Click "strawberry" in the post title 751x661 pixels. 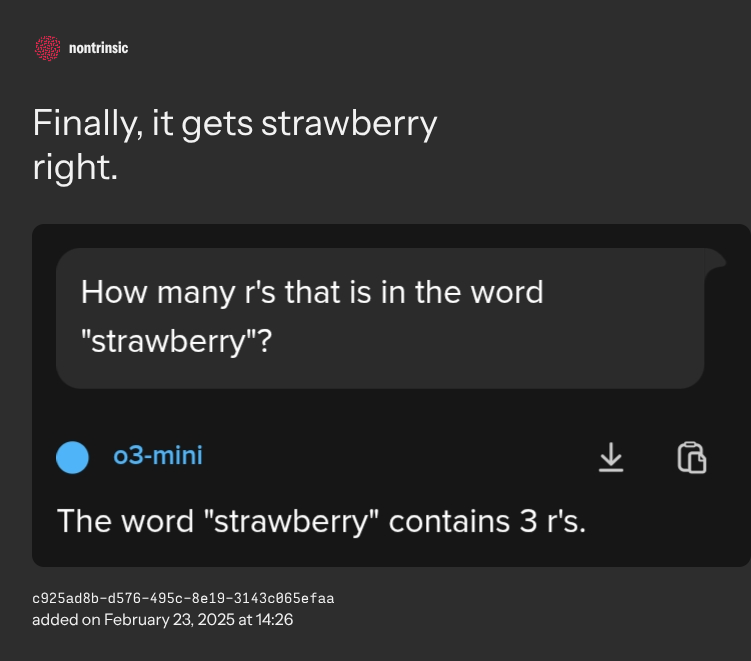[x=349, y=124]
